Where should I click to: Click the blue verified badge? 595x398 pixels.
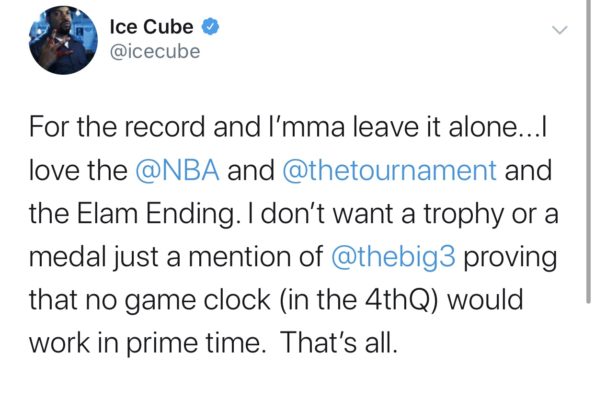point(210,27)
